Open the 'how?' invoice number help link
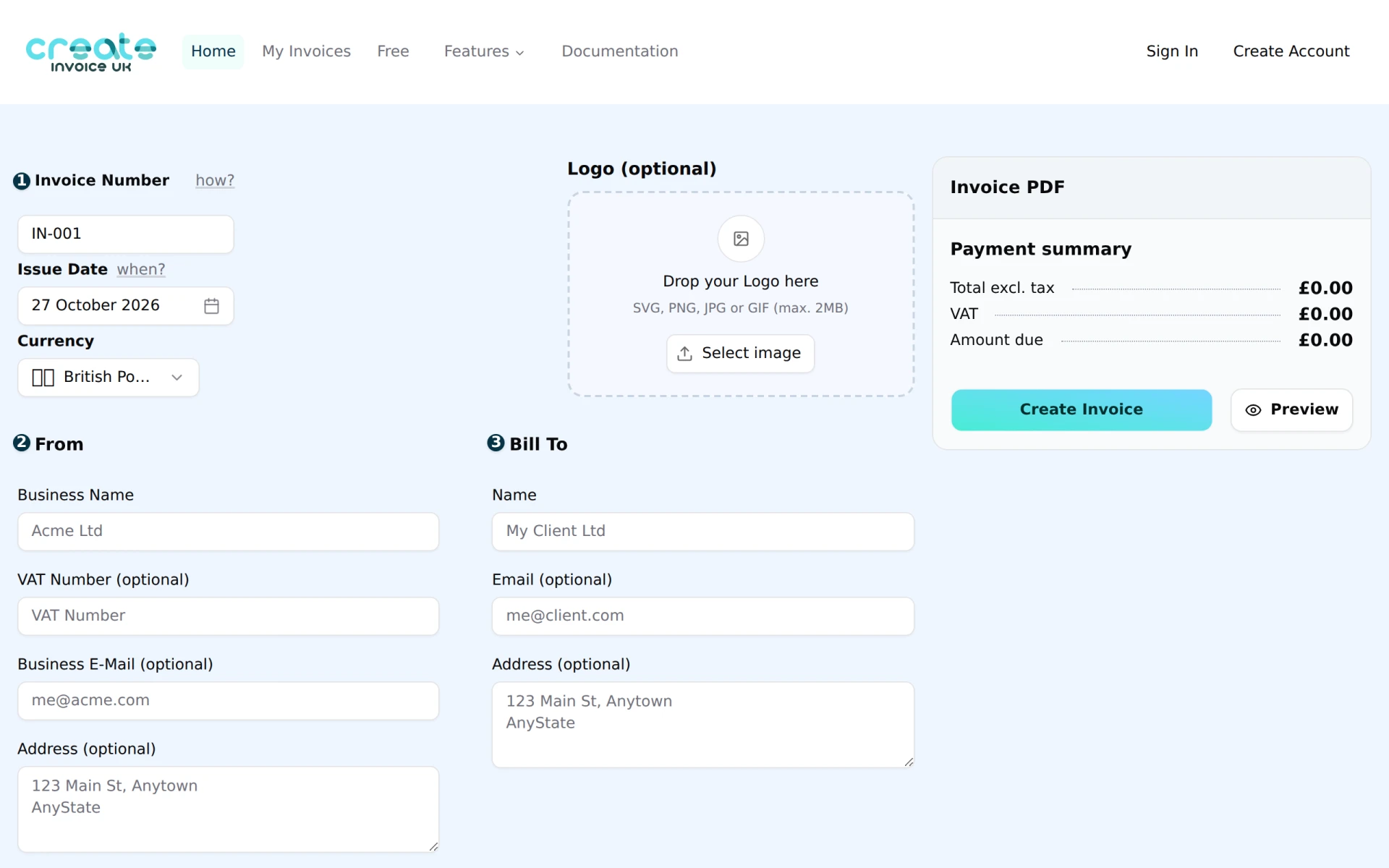Viewport: 1389px width, 868px height. click(x=215, y=181)
